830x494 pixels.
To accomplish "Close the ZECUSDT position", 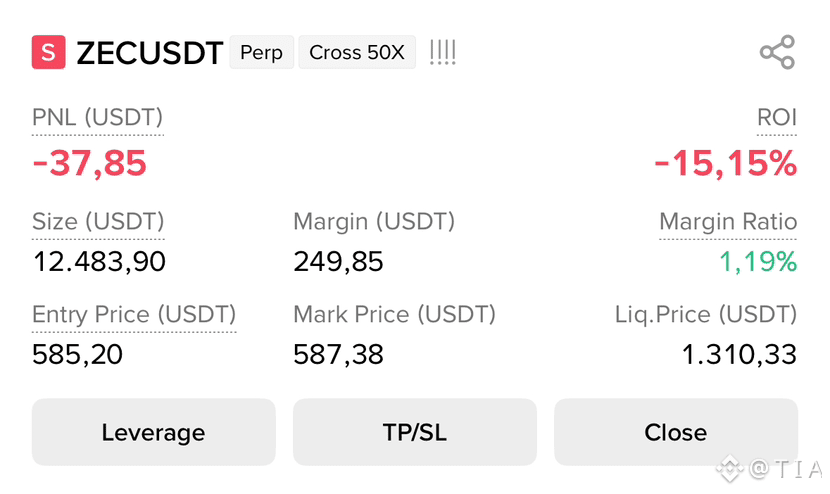I will pos(676,432).
